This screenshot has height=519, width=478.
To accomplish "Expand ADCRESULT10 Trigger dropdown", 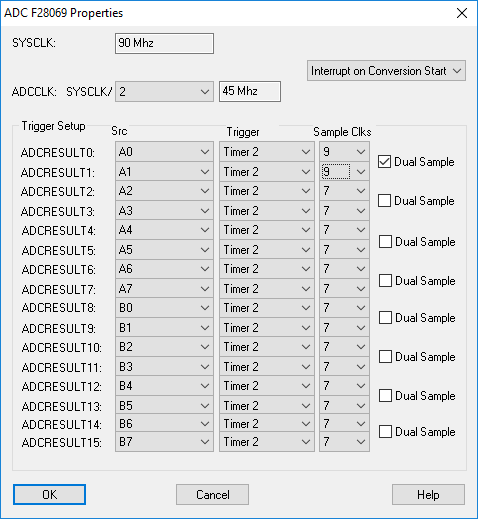I will [x=267, y=347].
